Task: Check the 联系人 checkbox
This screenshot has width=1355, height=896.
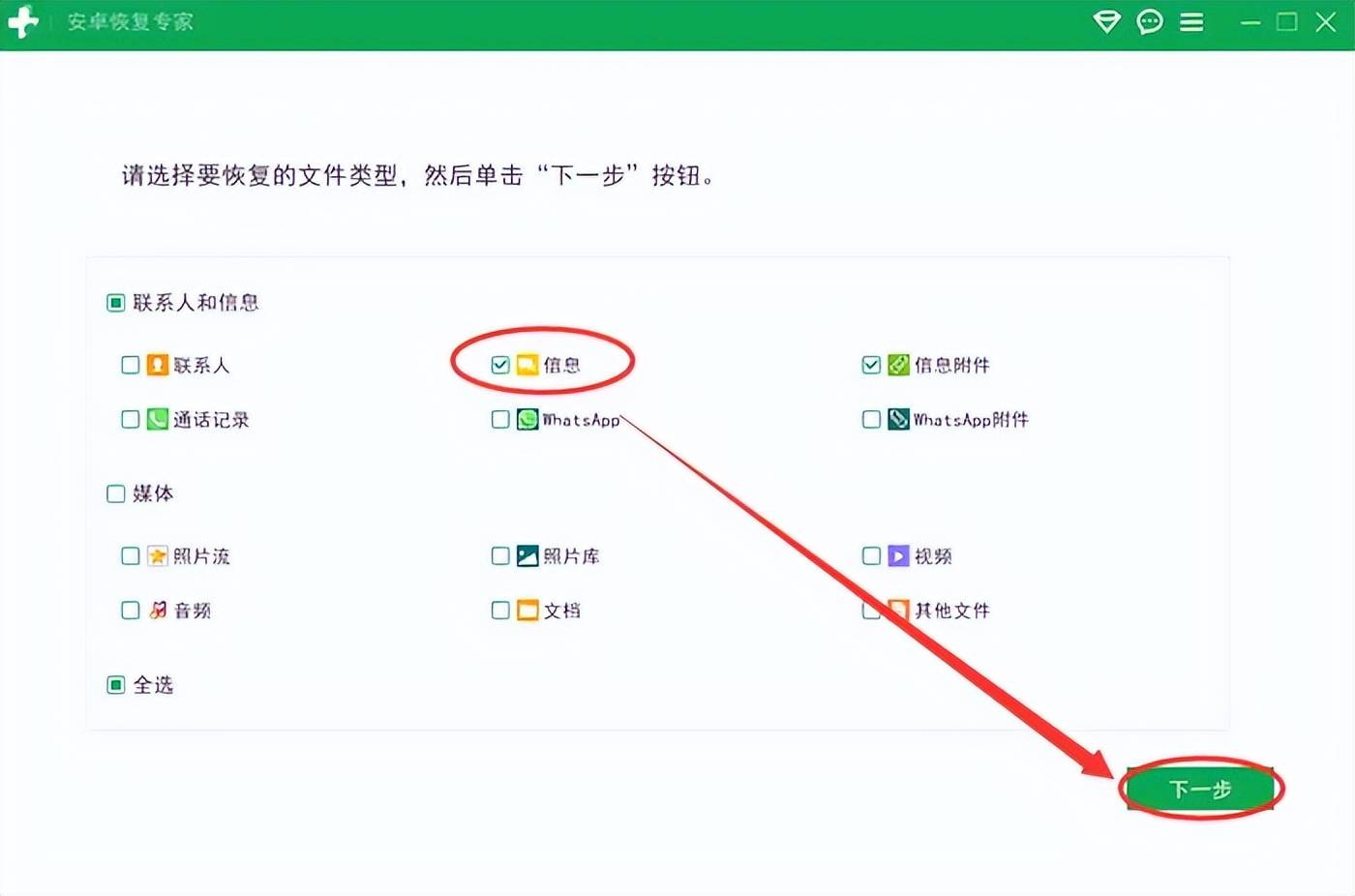Action: [x=130, y=365]
